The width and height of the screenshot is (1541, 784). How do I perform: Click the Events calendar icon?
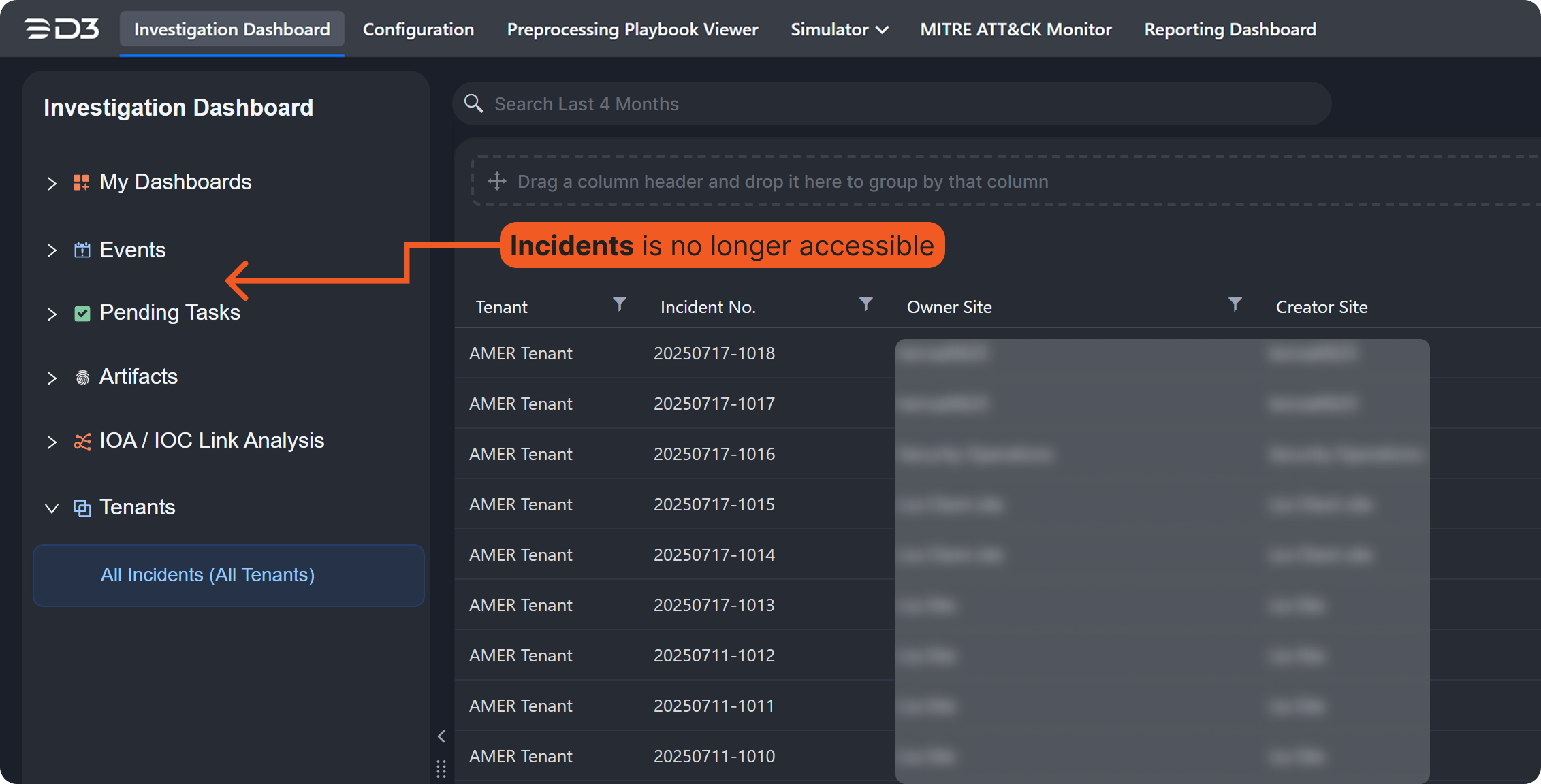tap(82, 250)
